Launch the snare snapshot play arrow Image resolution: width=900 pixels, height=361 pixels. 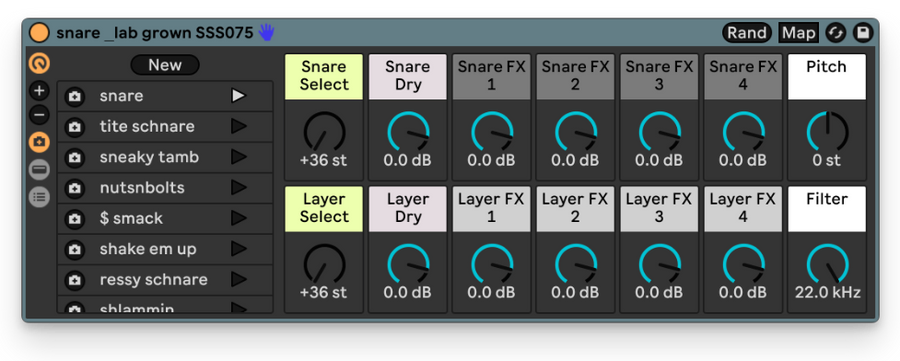(x=239, y=96)
